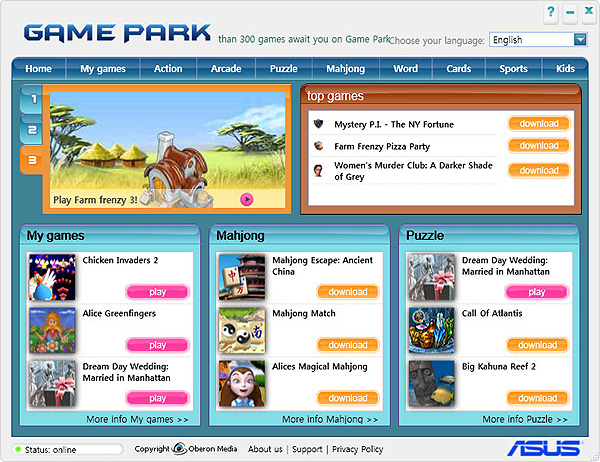Viewport: 600px width, 462px height.
Task: Download Mahjong Match
Action: coord(348,345)
